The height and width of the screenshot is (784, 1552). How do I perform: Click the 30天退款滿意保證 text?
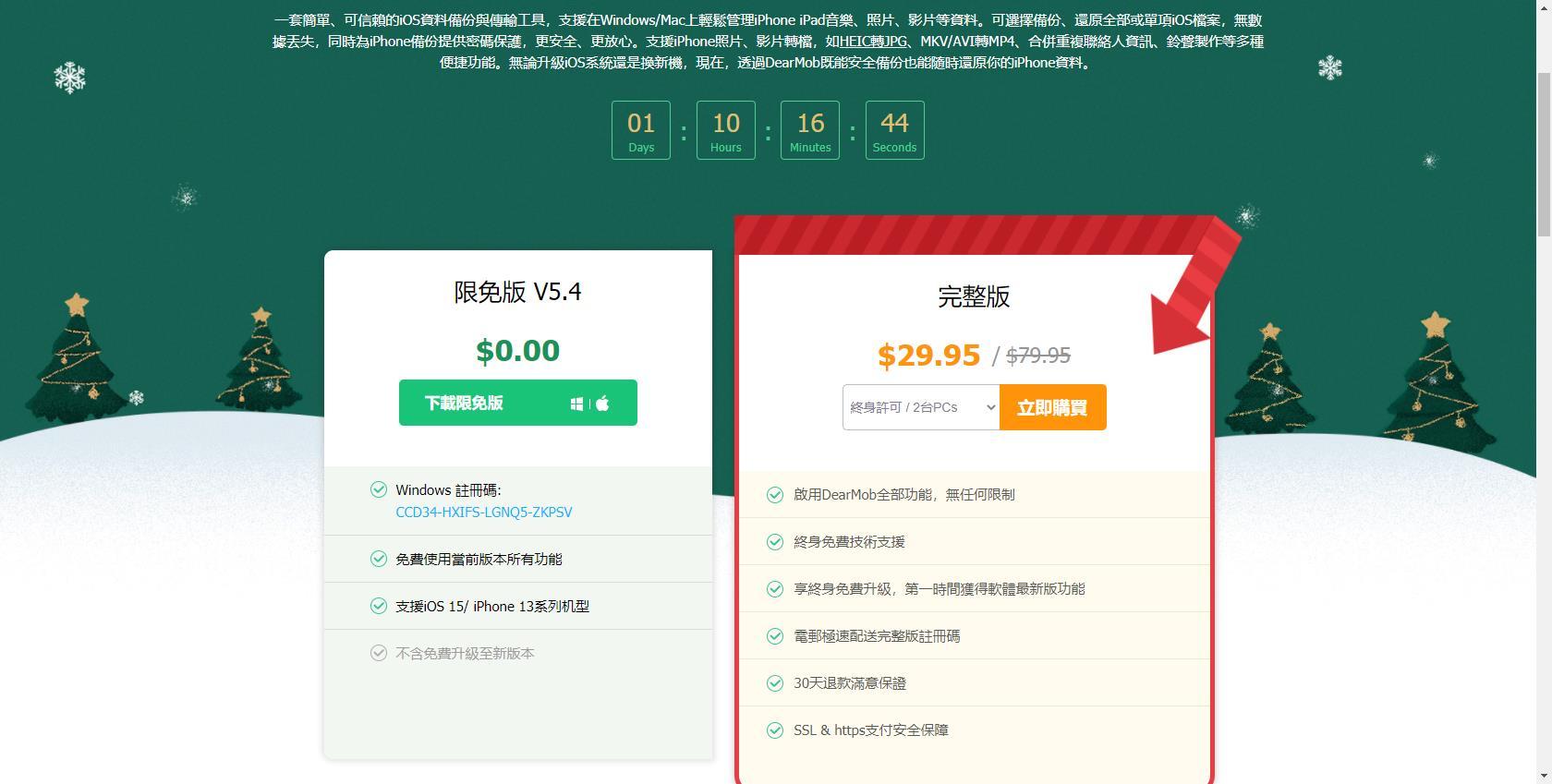[x=850, y=683]
